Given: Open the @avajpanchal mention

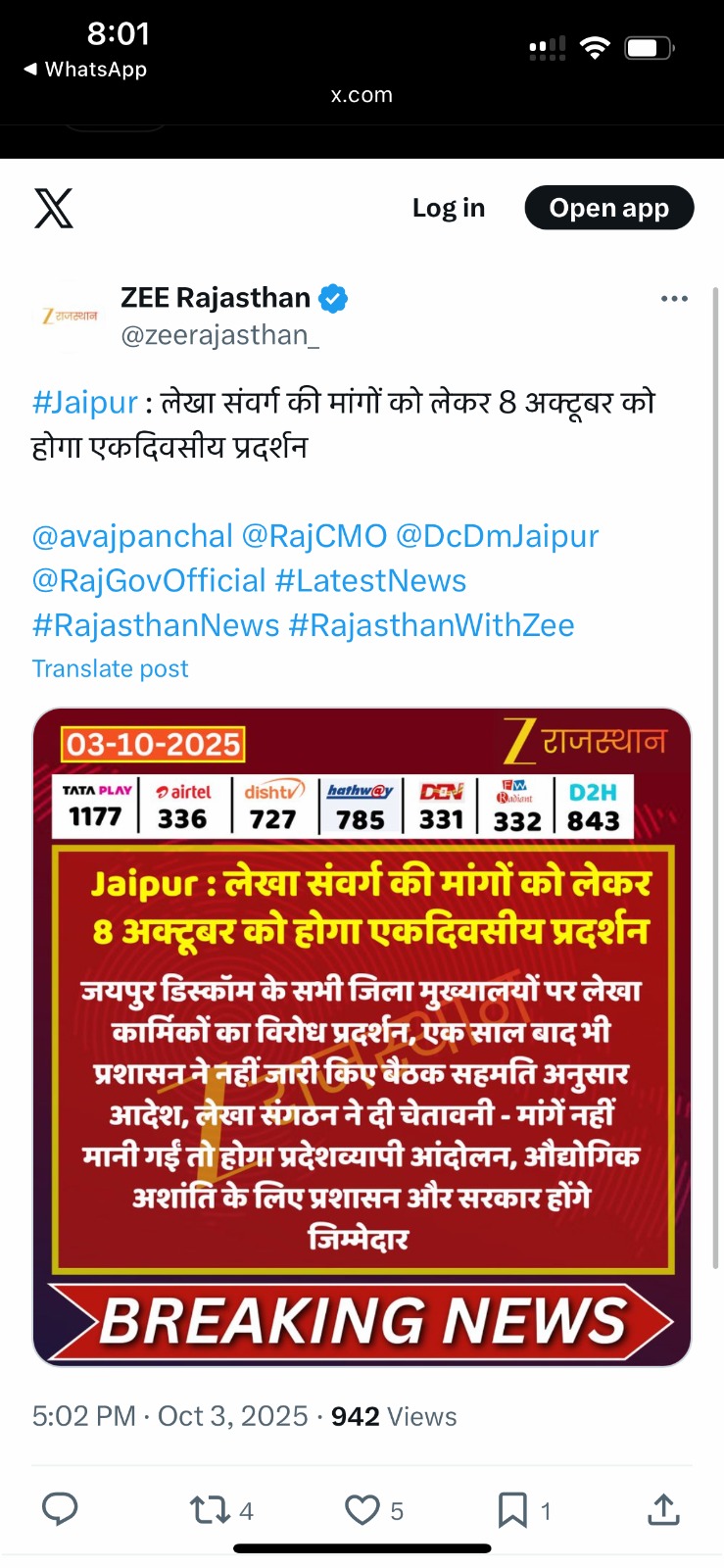Looking at the screenshot, I should click(x=132, y=536).
